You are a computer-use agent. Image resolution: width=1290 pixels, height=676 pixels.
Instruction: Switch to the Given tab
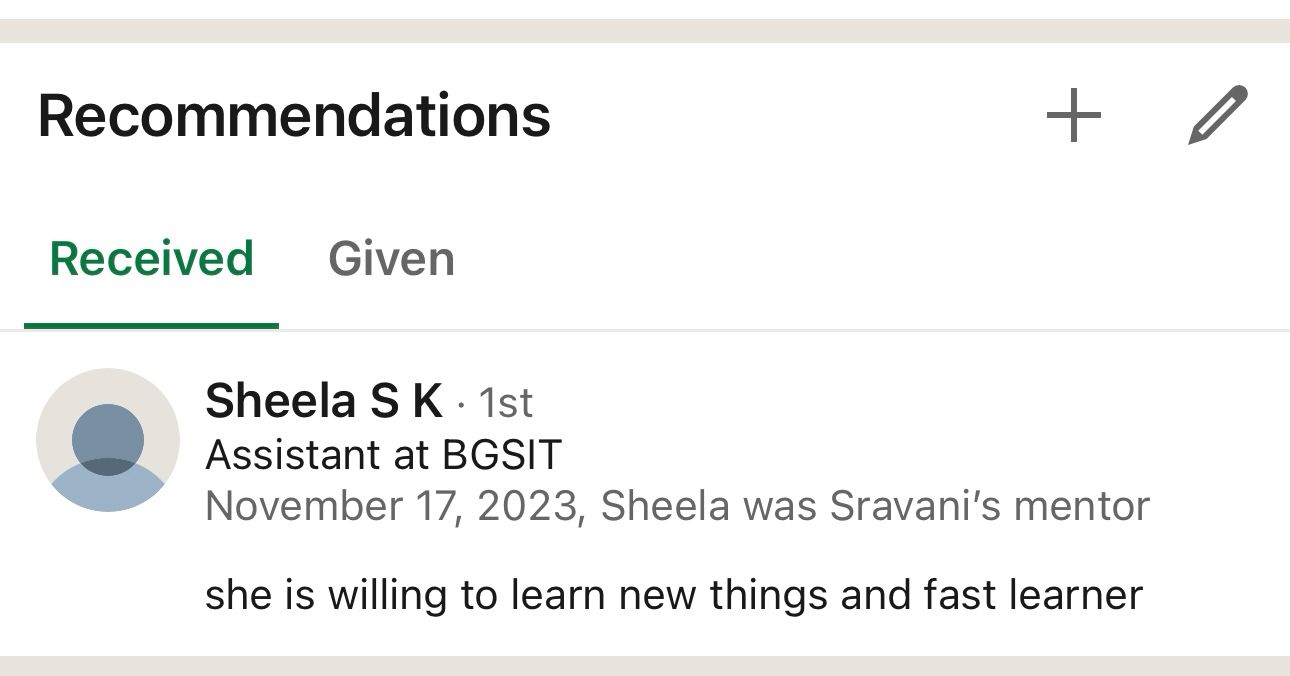(391, 259)
